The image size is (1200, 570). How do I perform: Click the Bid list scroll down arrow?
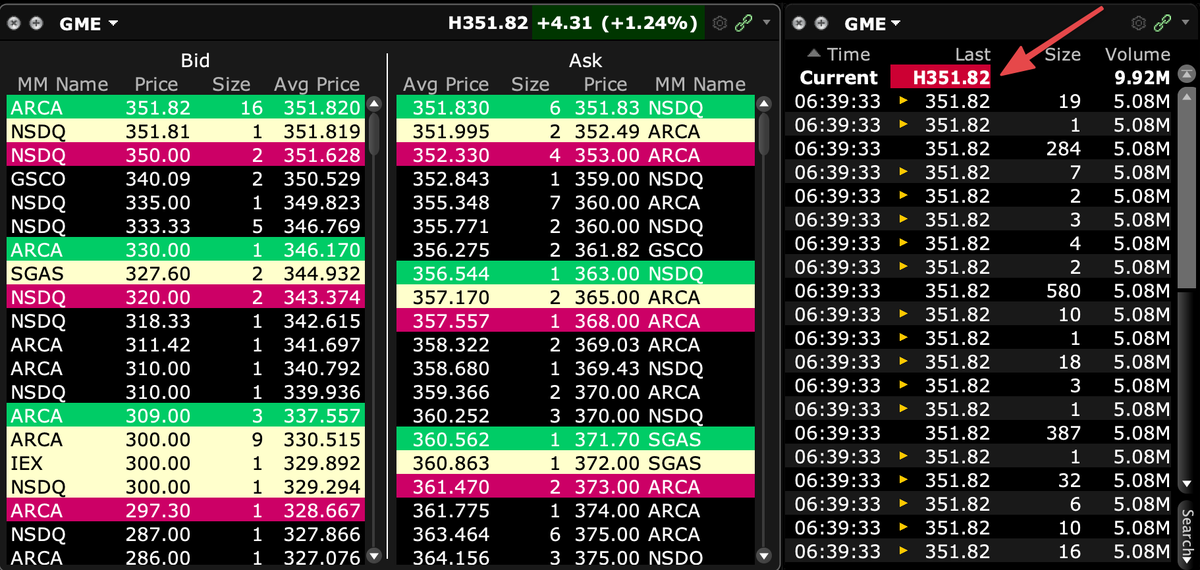click(x=375, y=554)
